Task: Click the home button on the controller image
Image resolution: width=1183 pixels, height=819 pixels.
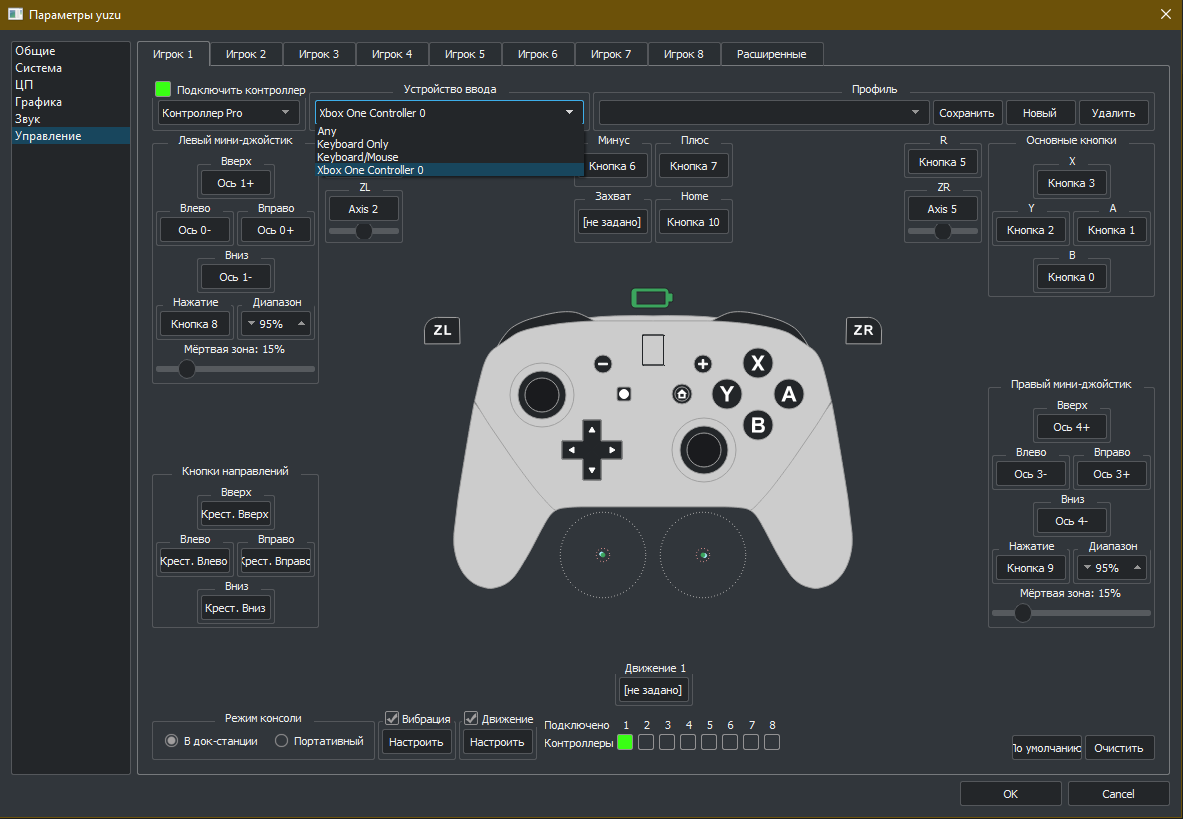Action: click(x=681, y=394)
